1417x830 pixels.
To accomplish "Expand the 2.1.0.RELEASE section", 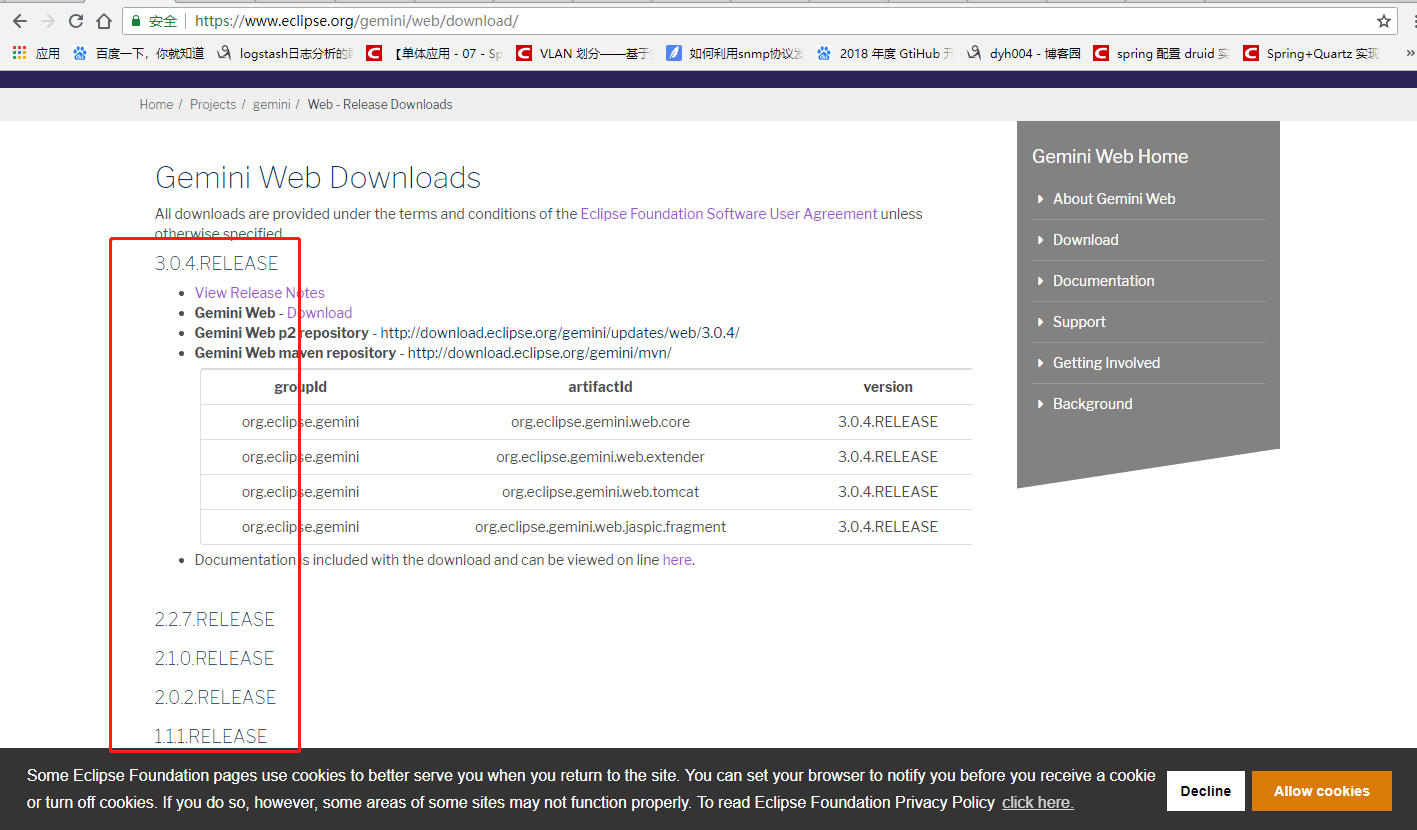I will 214,659.
